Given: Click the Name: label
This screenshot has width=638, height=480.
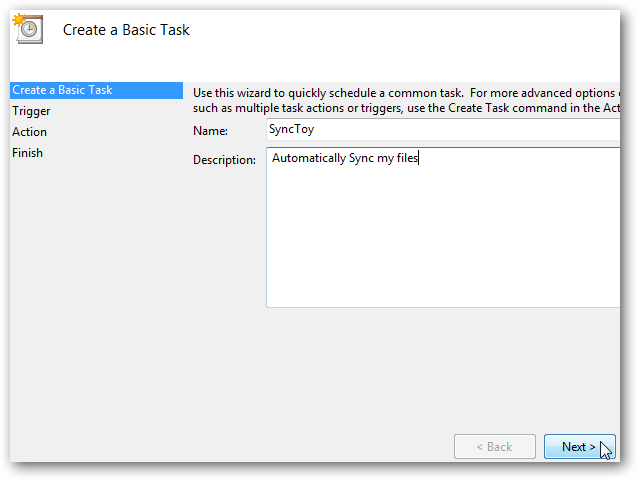Looking at the screenshot, I should click(x=210, y=131).
